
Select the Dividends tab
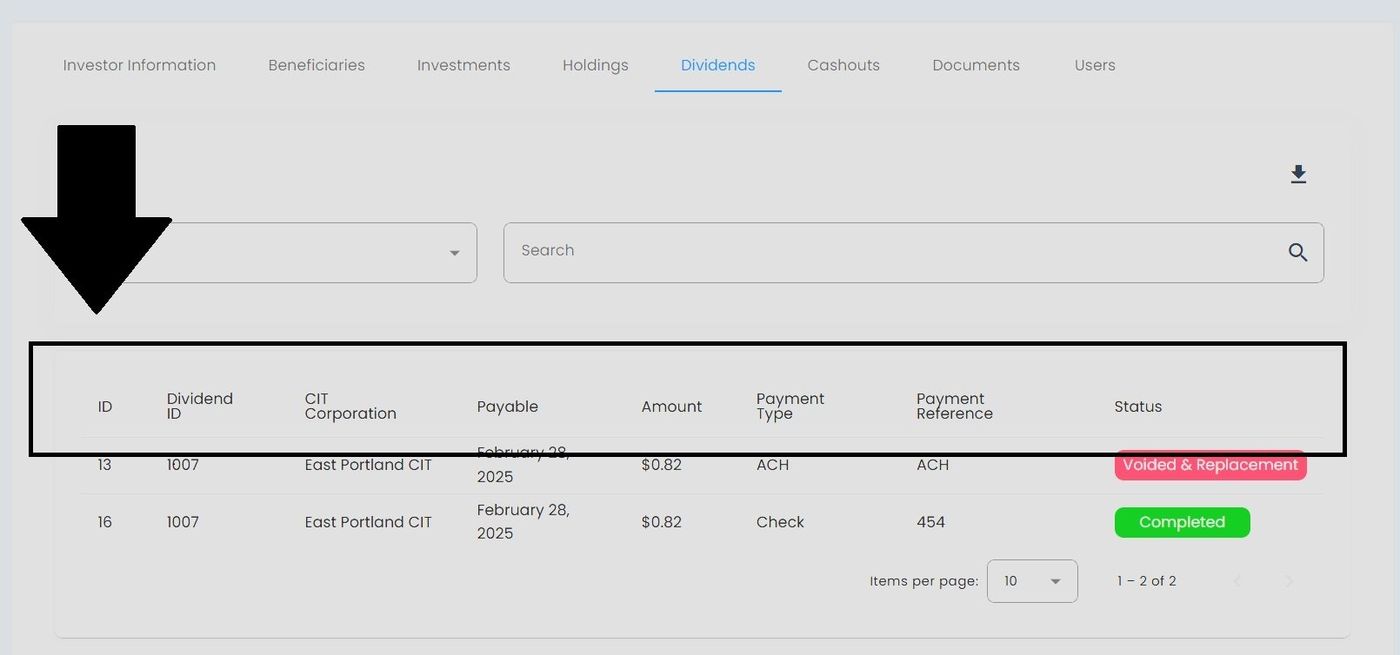(x=718, y=65)
